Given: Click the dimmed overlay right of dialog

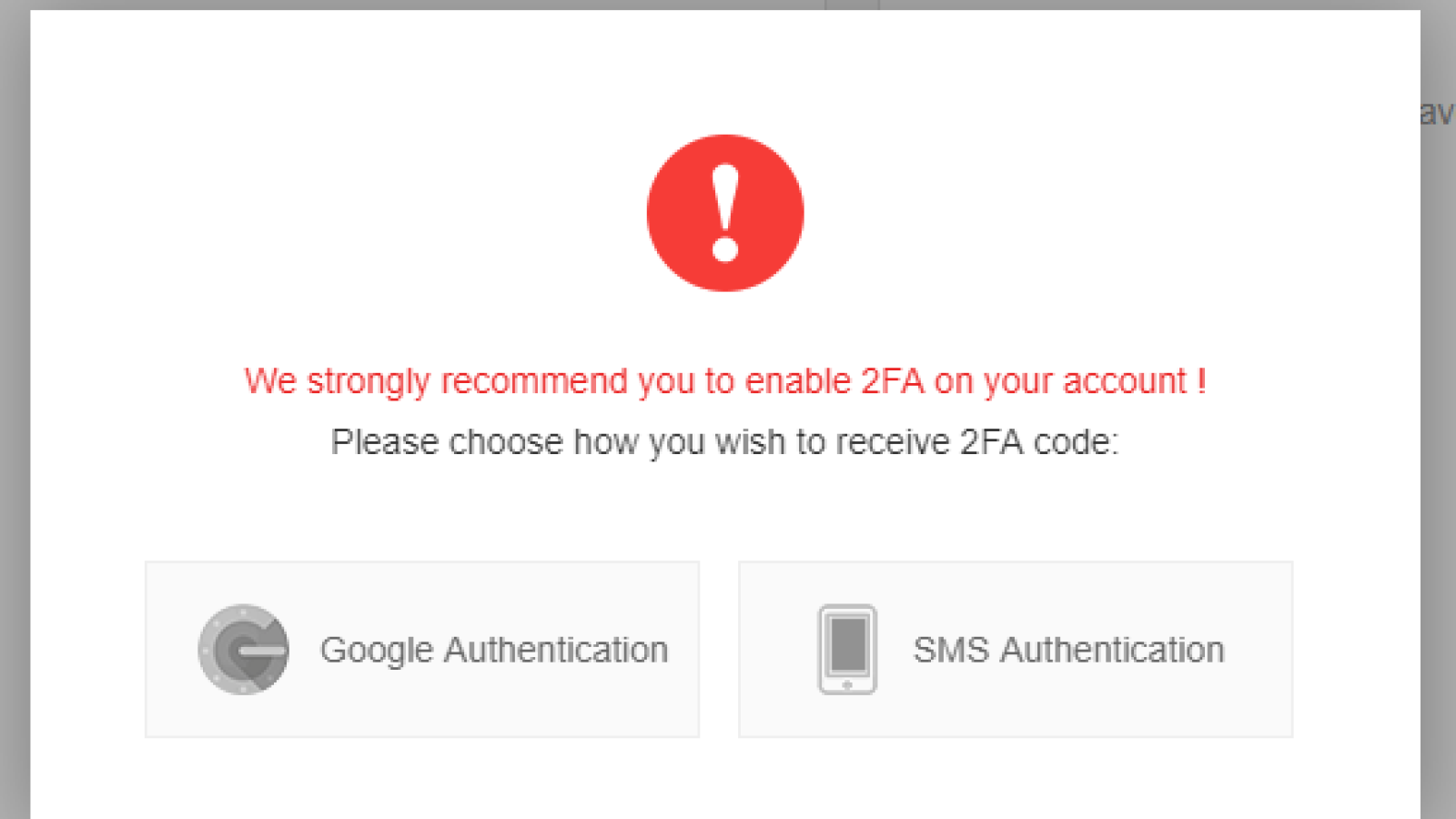Looking at the screenshot, I should pyautogui.click(x=1438, y=455).
